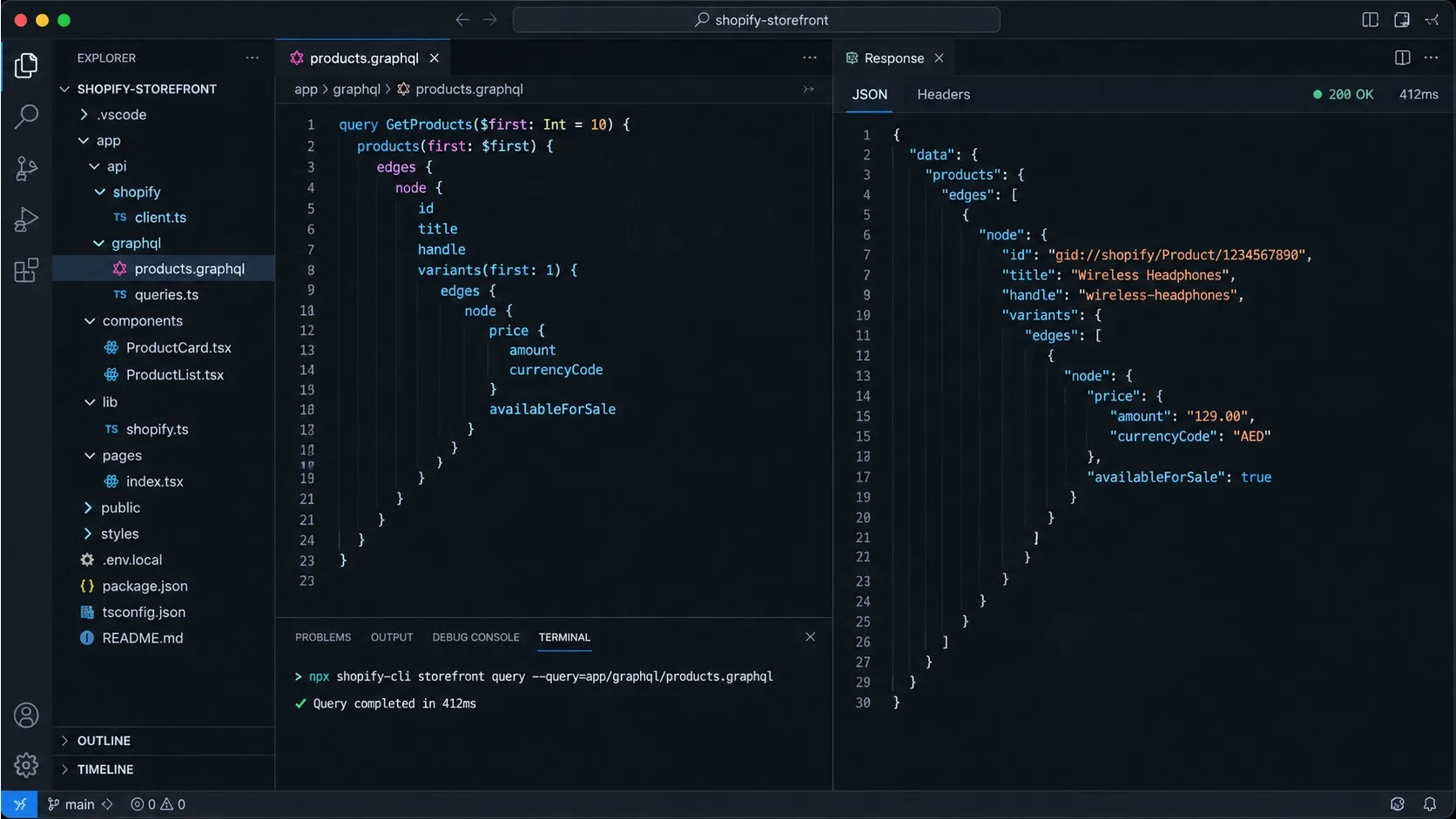Viewport: 1456px width, 819px height.
Task: Open the Search view in activity bar
Action: click(x=26, y=116)
